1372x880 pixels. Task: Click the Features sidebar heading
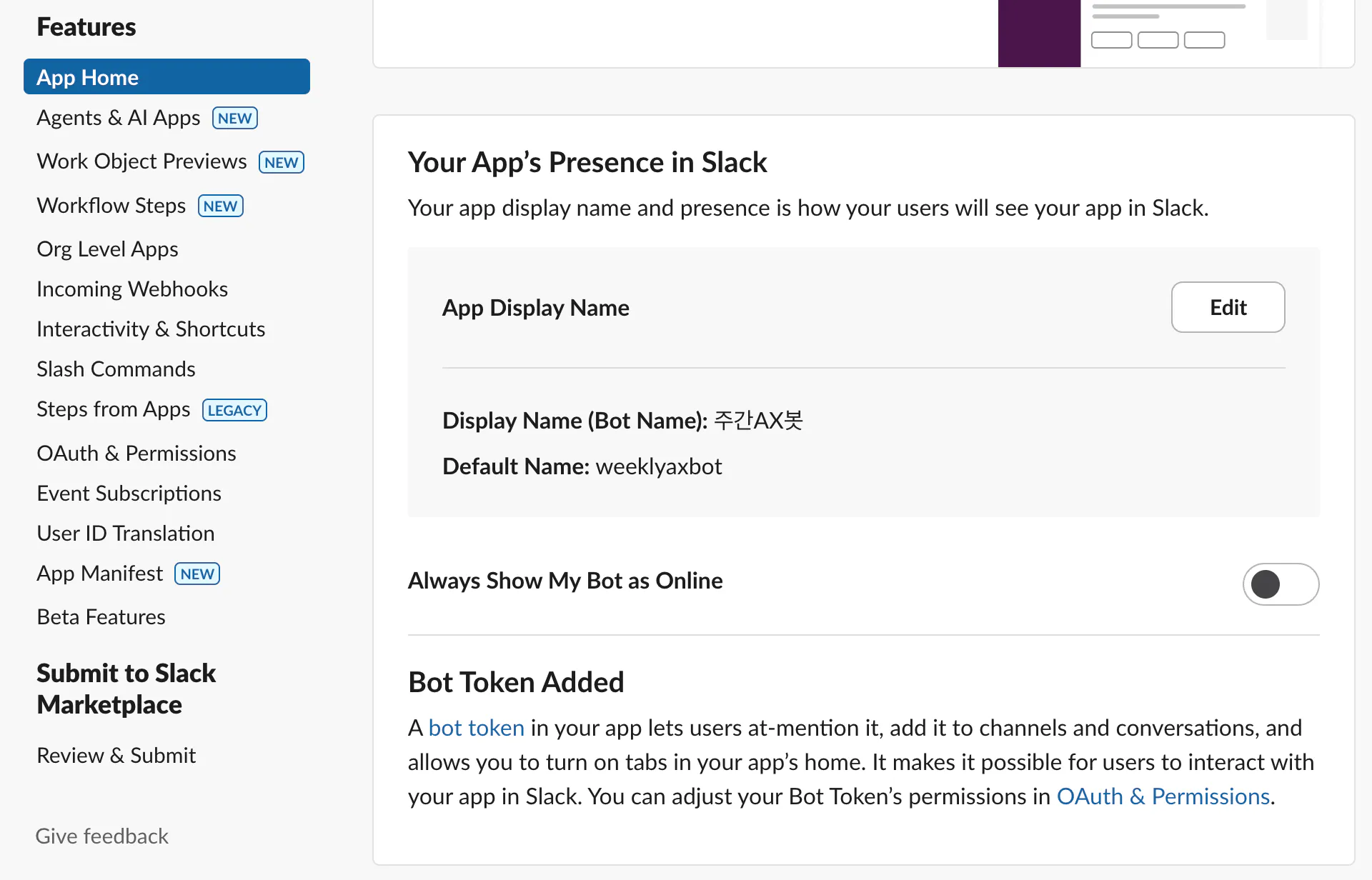(x=86, y=26)
